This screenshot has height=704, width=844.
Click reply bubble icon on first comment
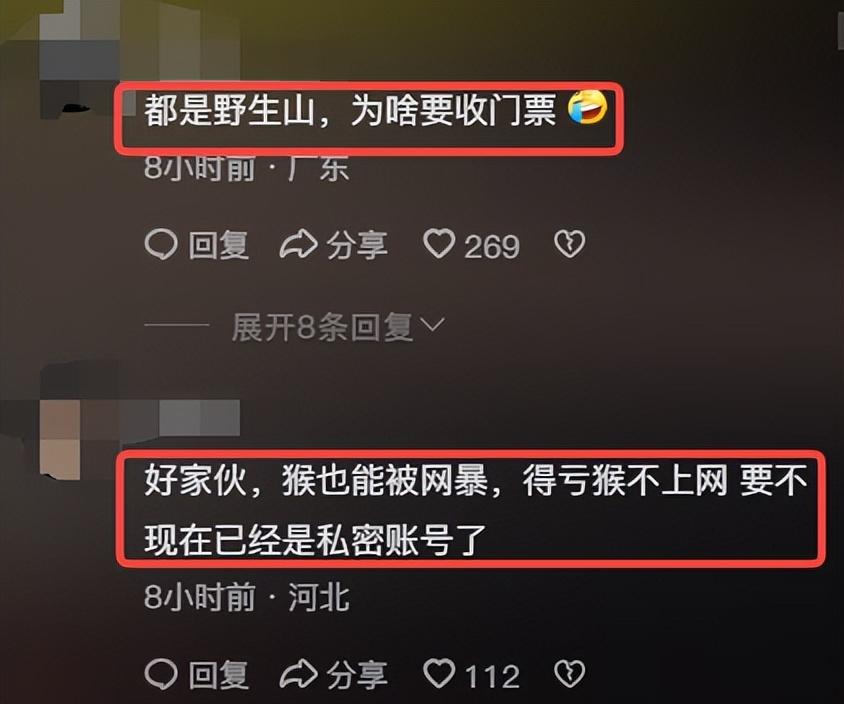[x=161, y=245]
